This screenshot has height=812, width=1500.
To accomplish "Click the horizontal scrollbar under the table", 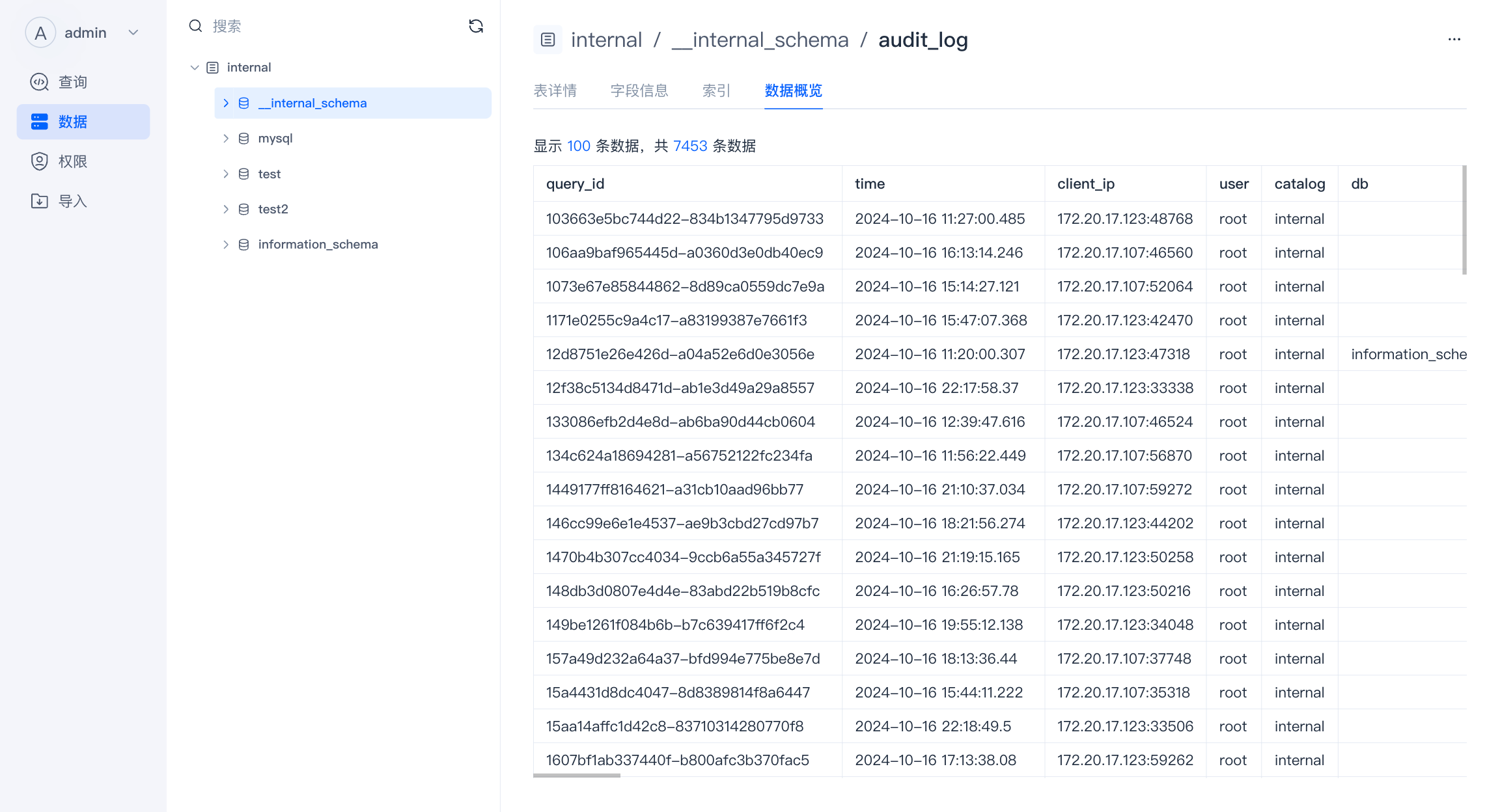I will tap(577, 775).
